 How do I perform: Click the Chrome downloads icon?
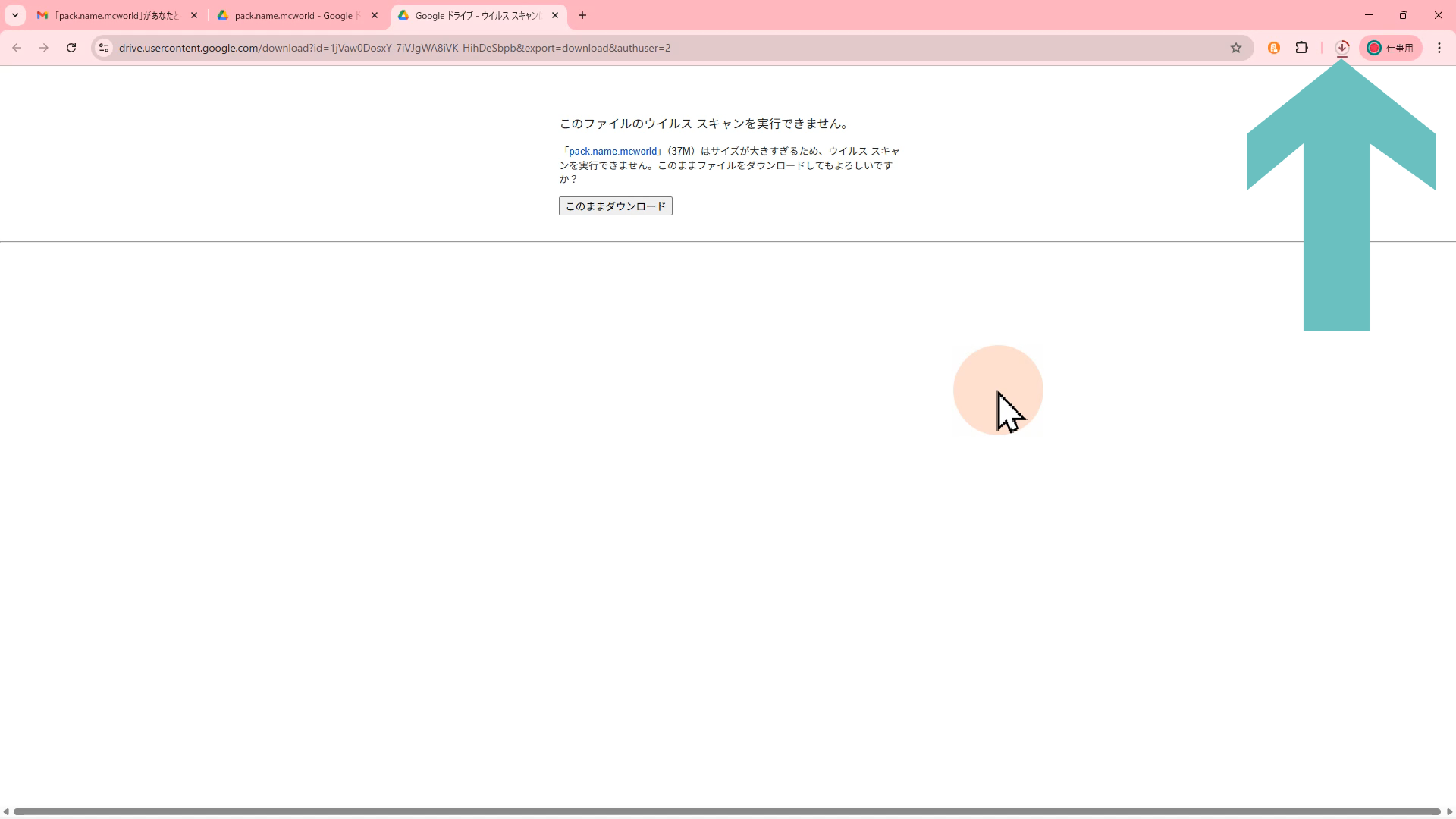(1341, 48)
